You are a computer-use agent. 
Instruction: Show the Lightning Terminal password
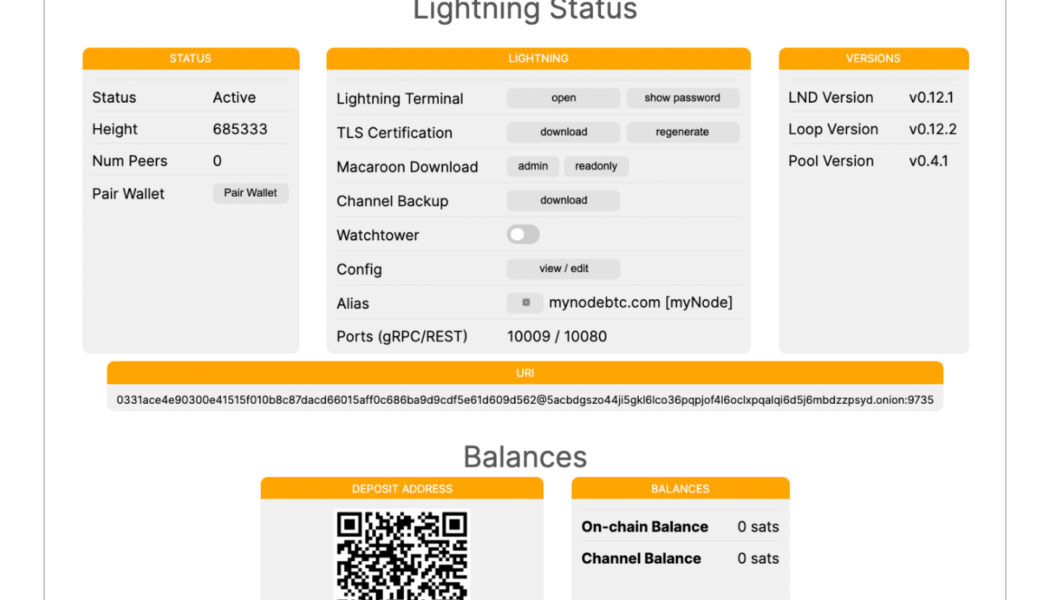[x=683, y=98]
